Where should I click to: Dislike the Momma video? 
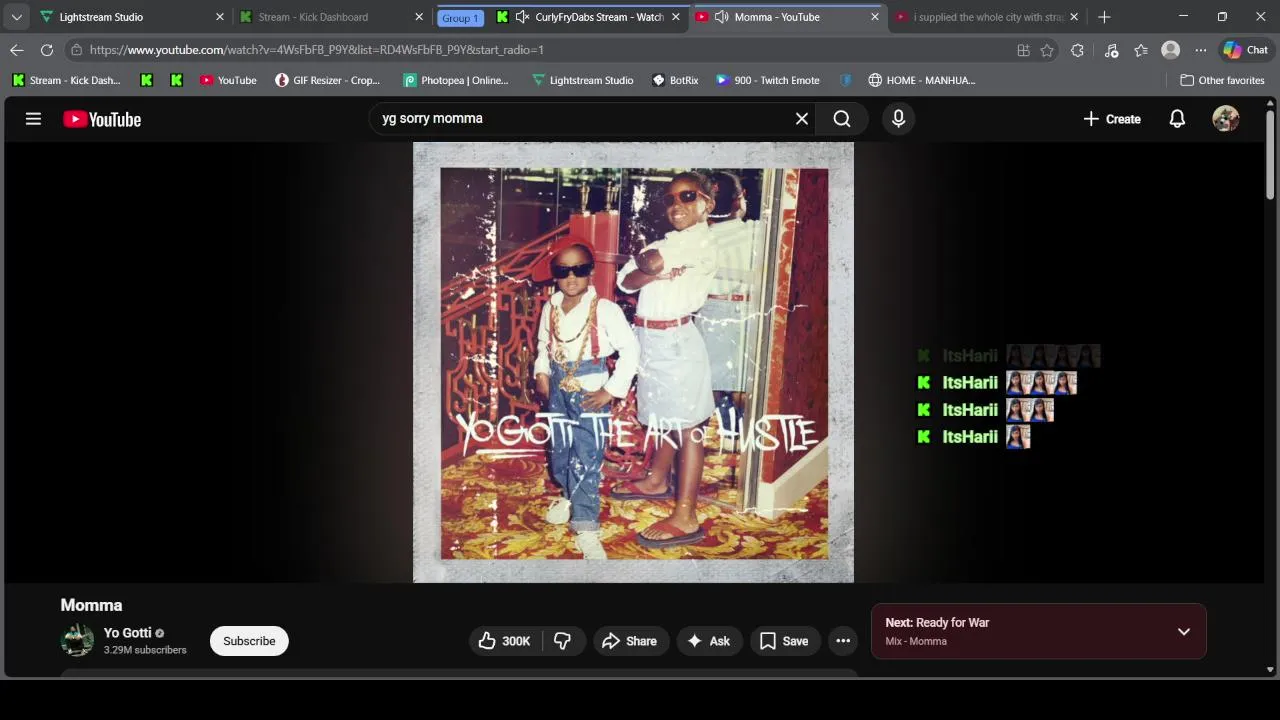563,641
